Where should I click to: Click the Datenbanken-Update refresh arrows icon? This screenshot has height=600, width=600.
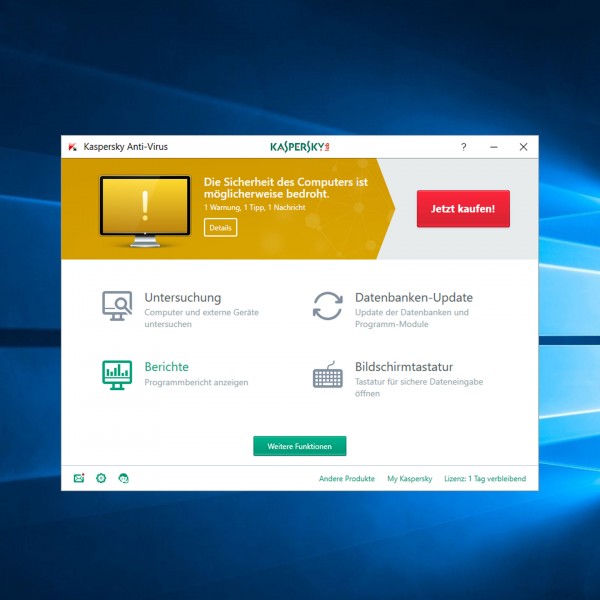pyautogui.click(x=328, y=306)
